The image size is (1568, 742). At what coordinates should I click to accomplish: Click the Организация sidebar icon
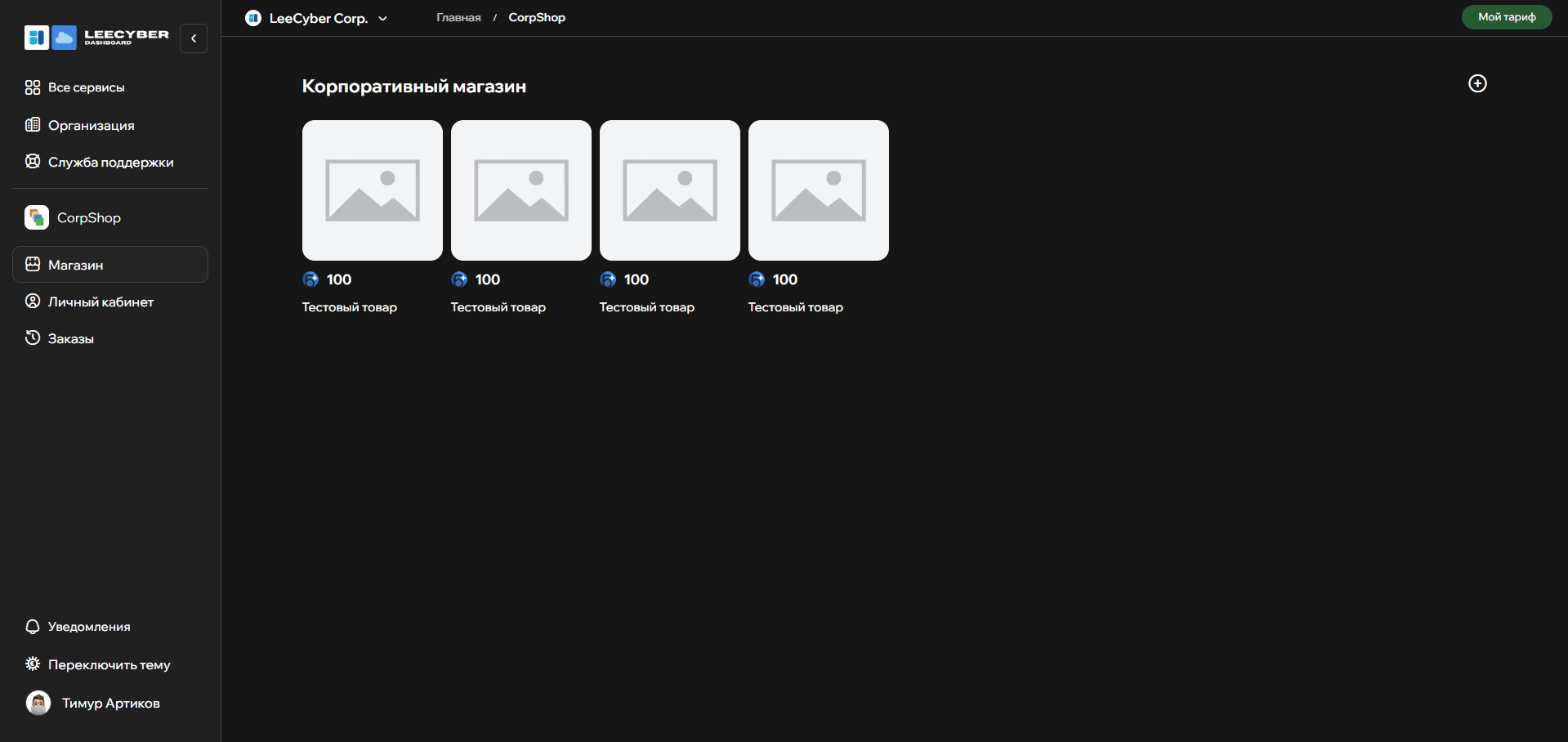33,125
